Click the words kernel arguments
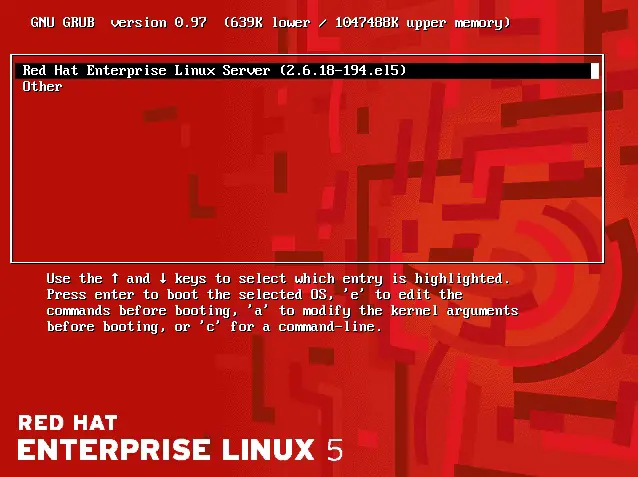The image size is (638, 477). (454, 311)
